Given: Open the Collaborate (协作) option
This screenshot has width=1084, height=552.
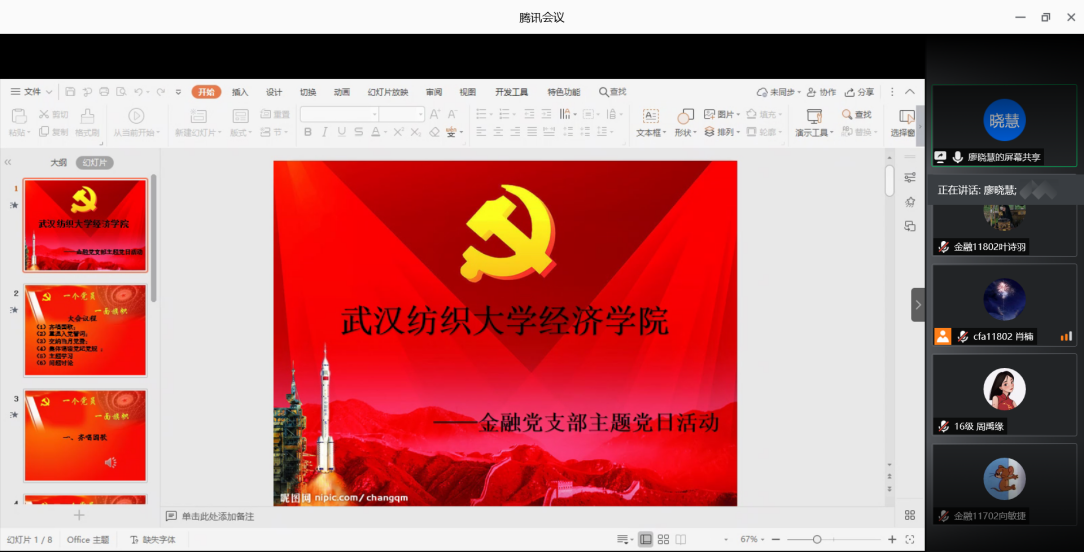Looking at the screenshot, I should coord(822,92).
